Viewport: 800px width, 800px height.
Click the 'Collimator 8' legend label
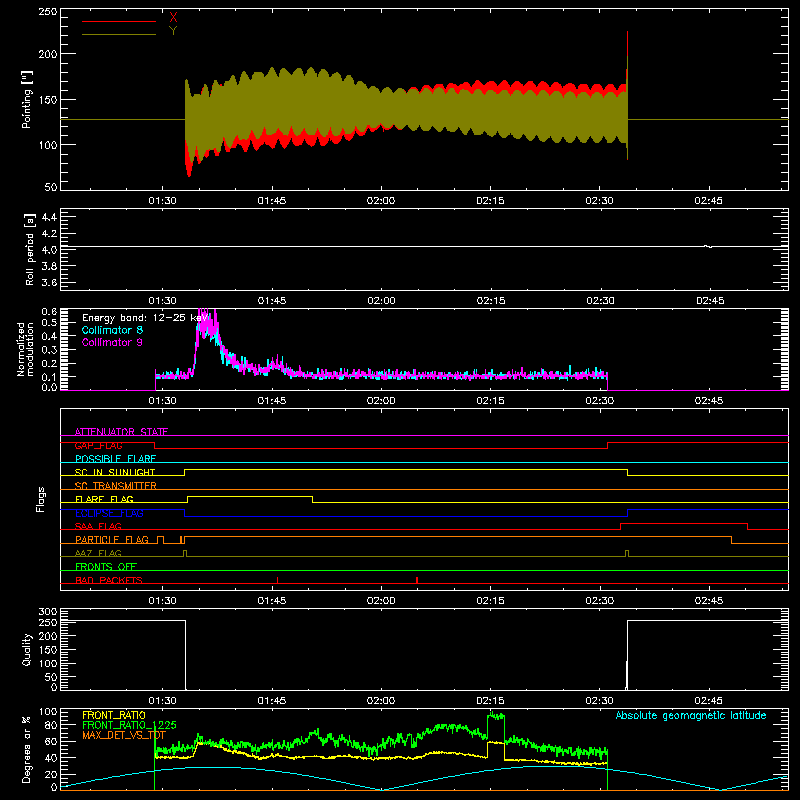tap(112, 330)
